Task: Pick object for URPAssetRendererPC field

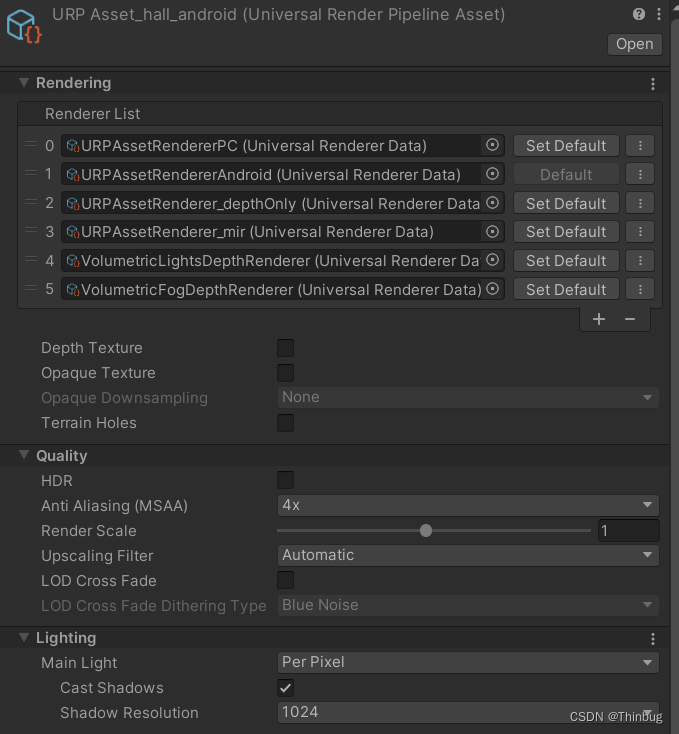Action: [x=492, y=145]
